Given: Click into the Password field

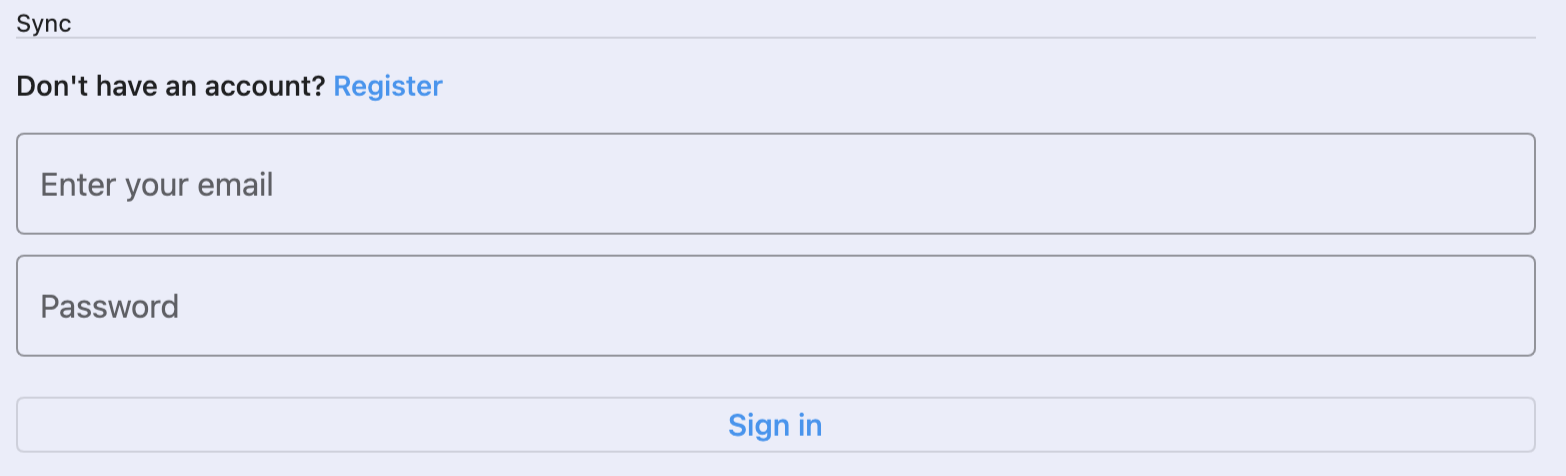Looking at the screenshot, I should (775, 306).
